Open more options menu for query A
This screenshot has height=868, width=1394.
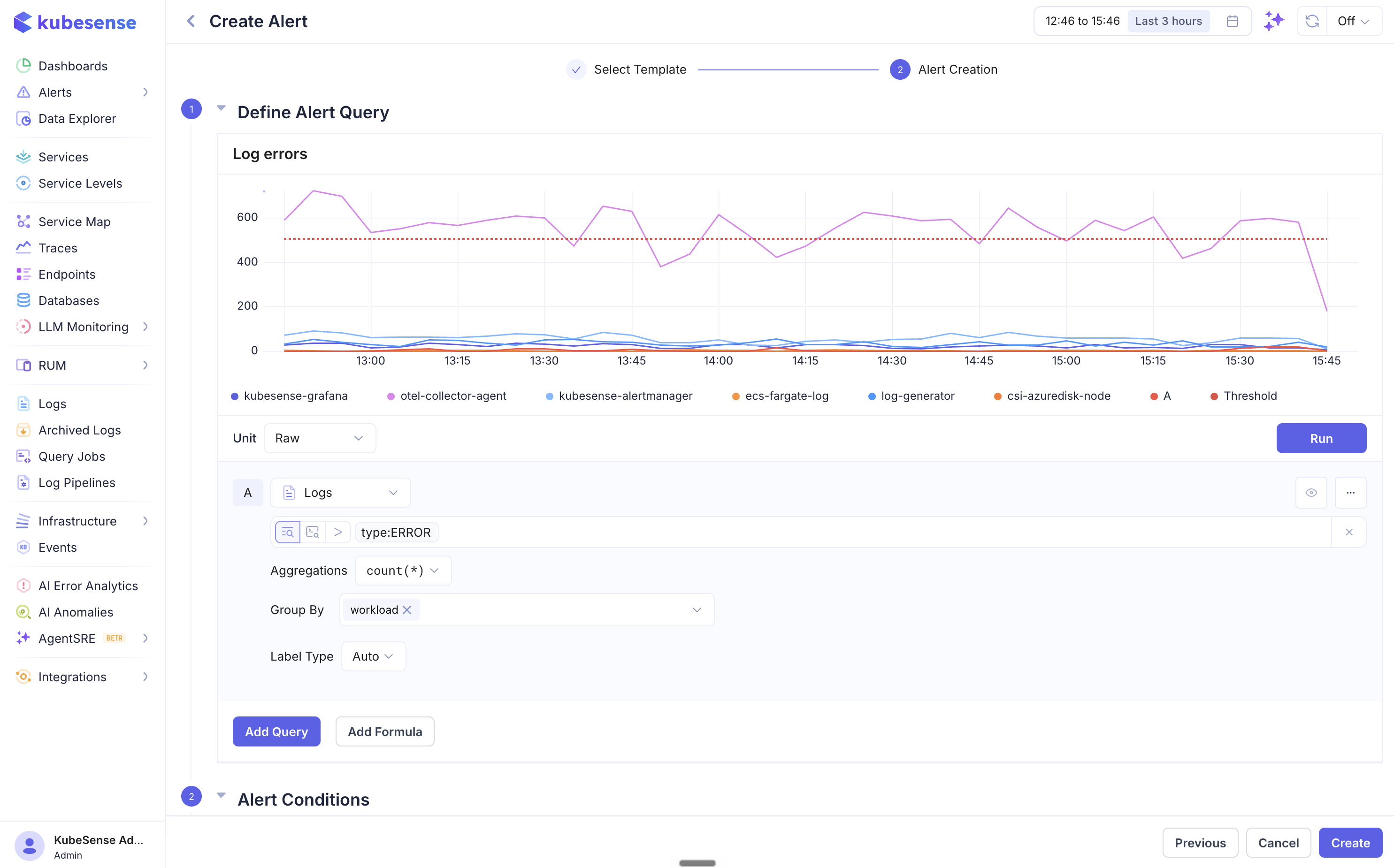1350,493
